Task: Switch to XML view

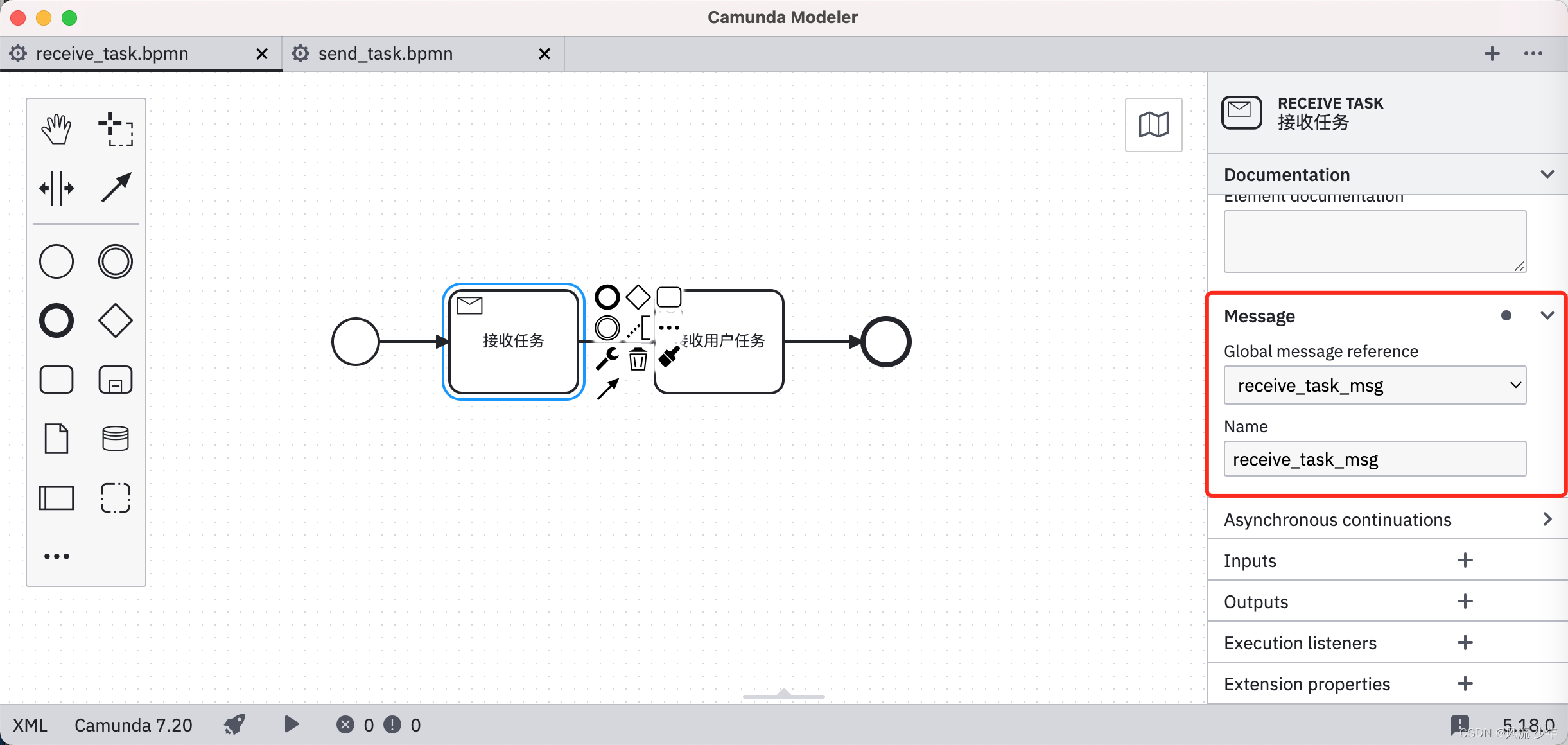Action: point(30,725)
